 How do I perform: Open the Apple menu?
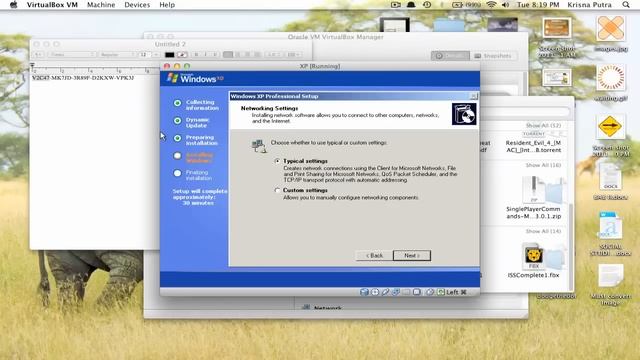[13, 5]
